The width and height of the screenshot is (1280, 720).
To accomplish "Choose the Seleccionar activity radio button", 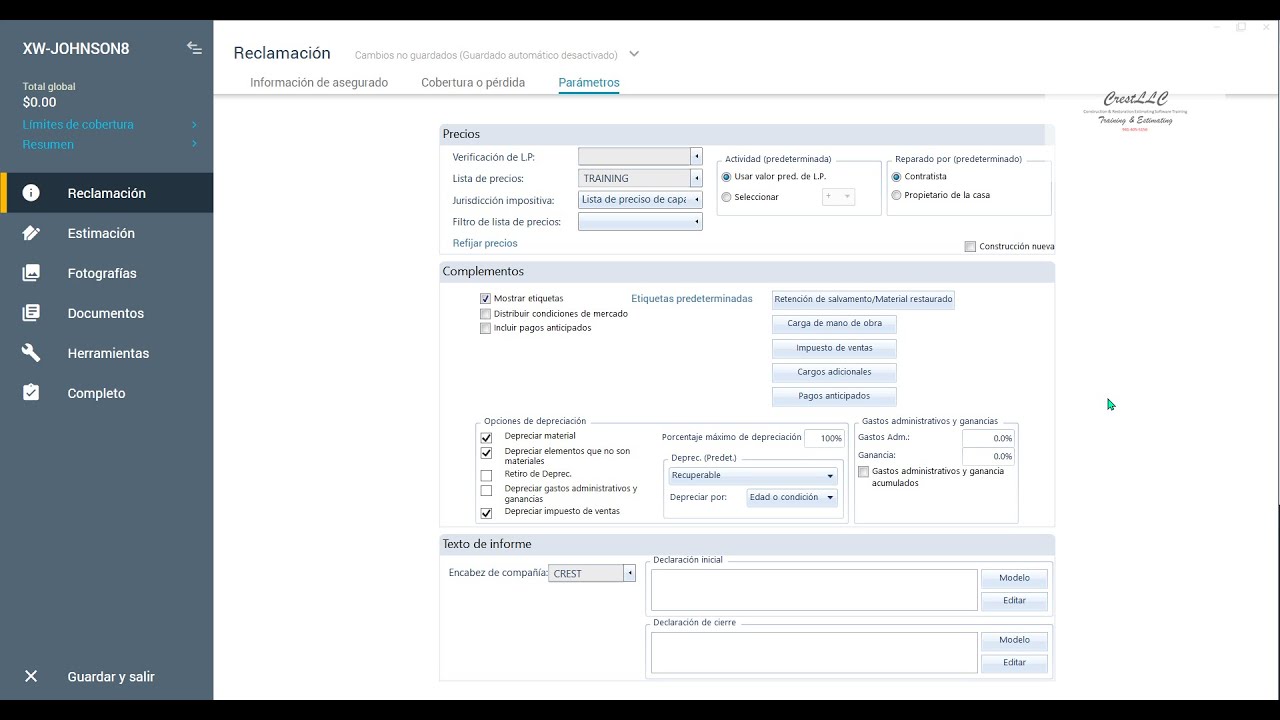I will pyautogui.click(x=727, y=197).
